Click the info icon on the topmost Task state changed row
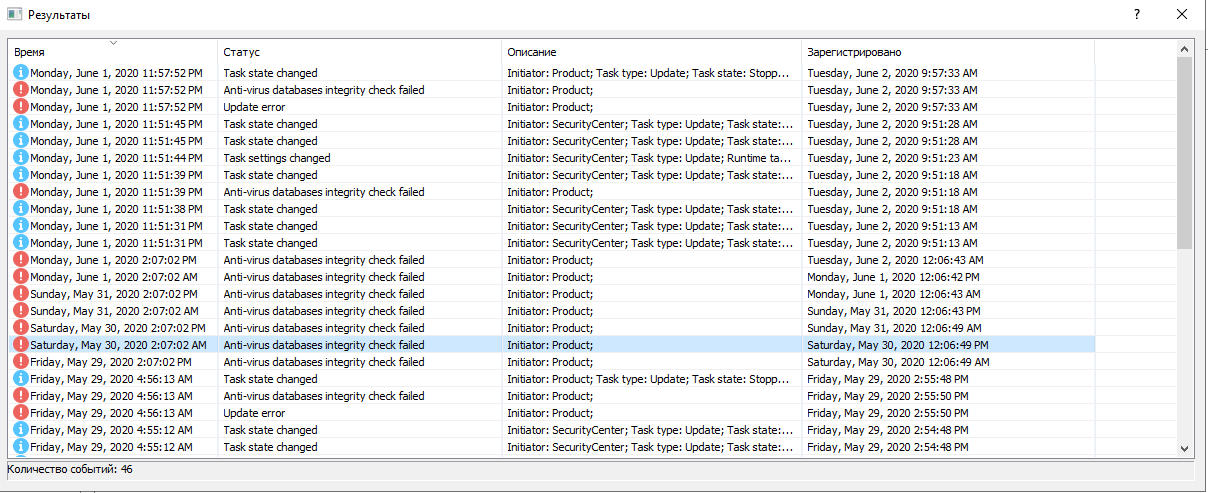 coord(20,73)
